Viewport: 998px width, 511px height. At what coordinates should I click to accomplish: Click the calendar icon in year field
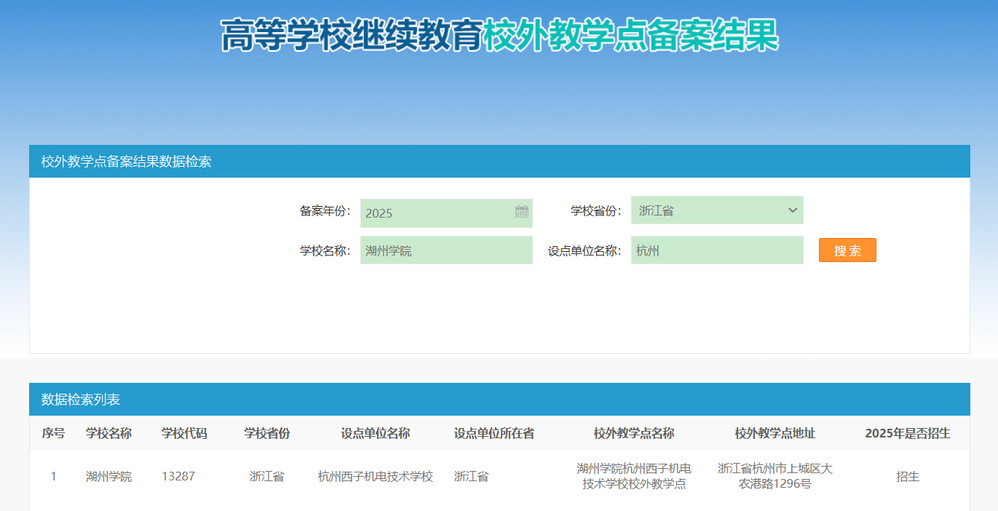[x=521, y=212]
